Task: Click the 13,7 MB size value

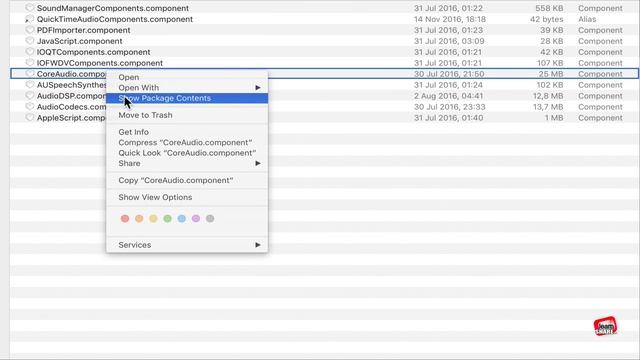Action: click(x=548, y=107)
